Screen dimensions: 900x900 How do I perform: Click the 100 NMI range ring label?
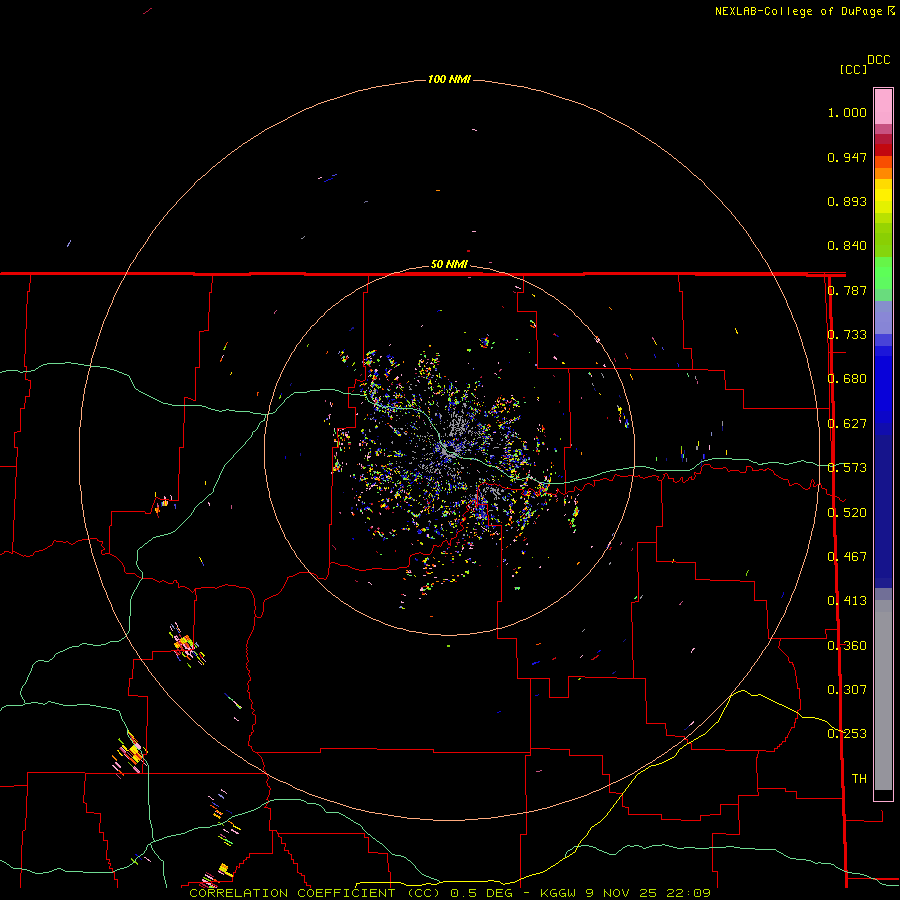449,79
